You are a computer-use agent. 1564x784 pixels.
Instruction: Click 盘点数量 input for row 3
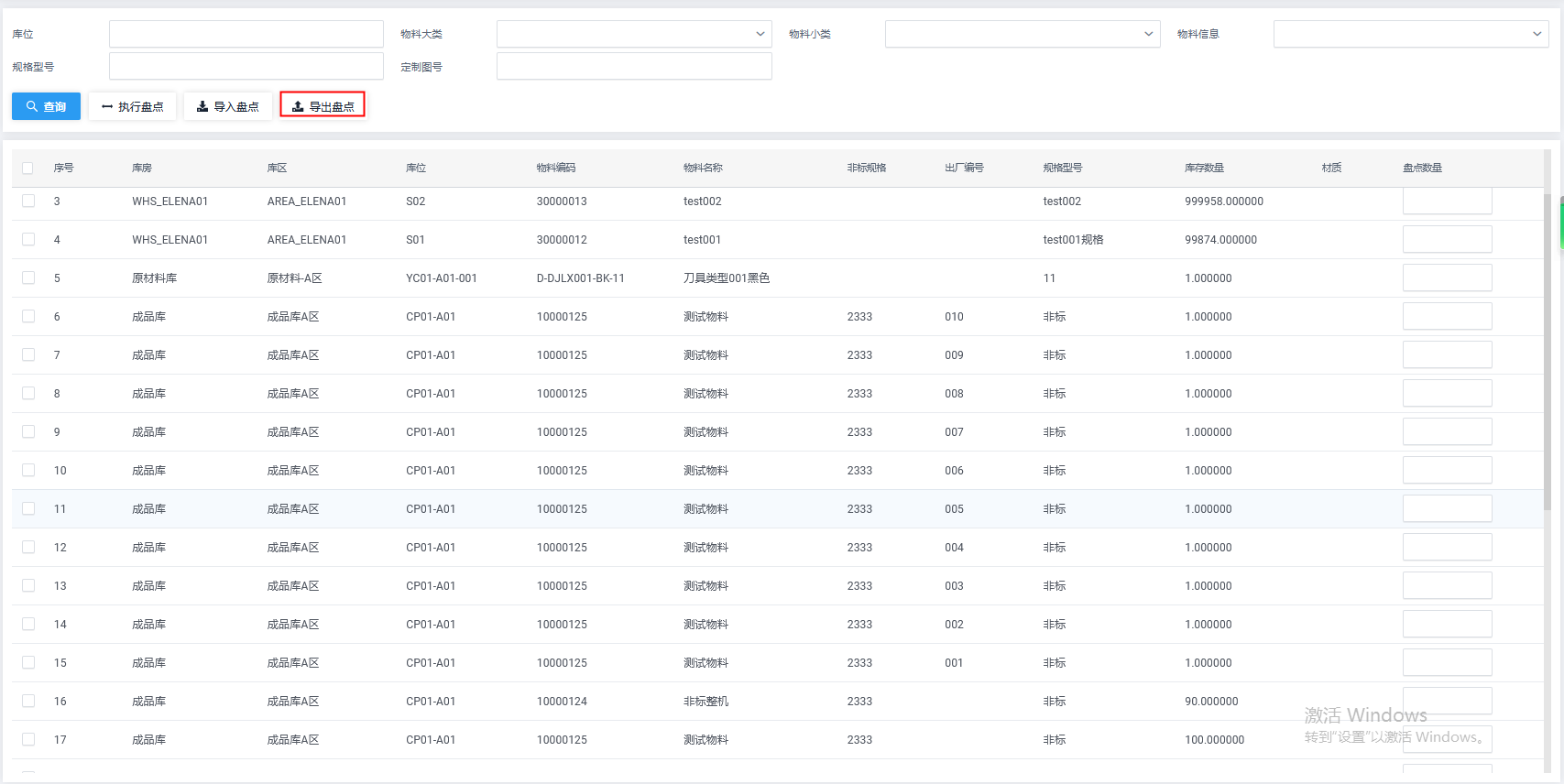[1447, 201]
